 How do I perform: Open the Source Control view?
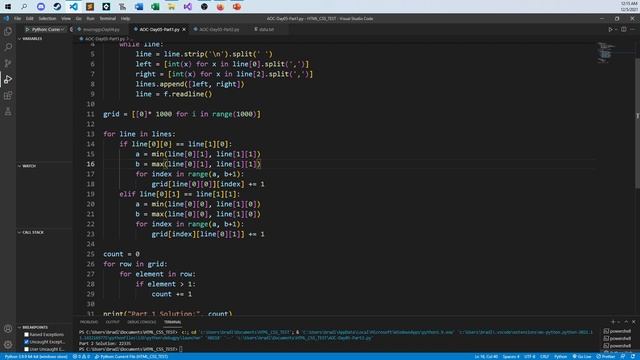point(8,63)
